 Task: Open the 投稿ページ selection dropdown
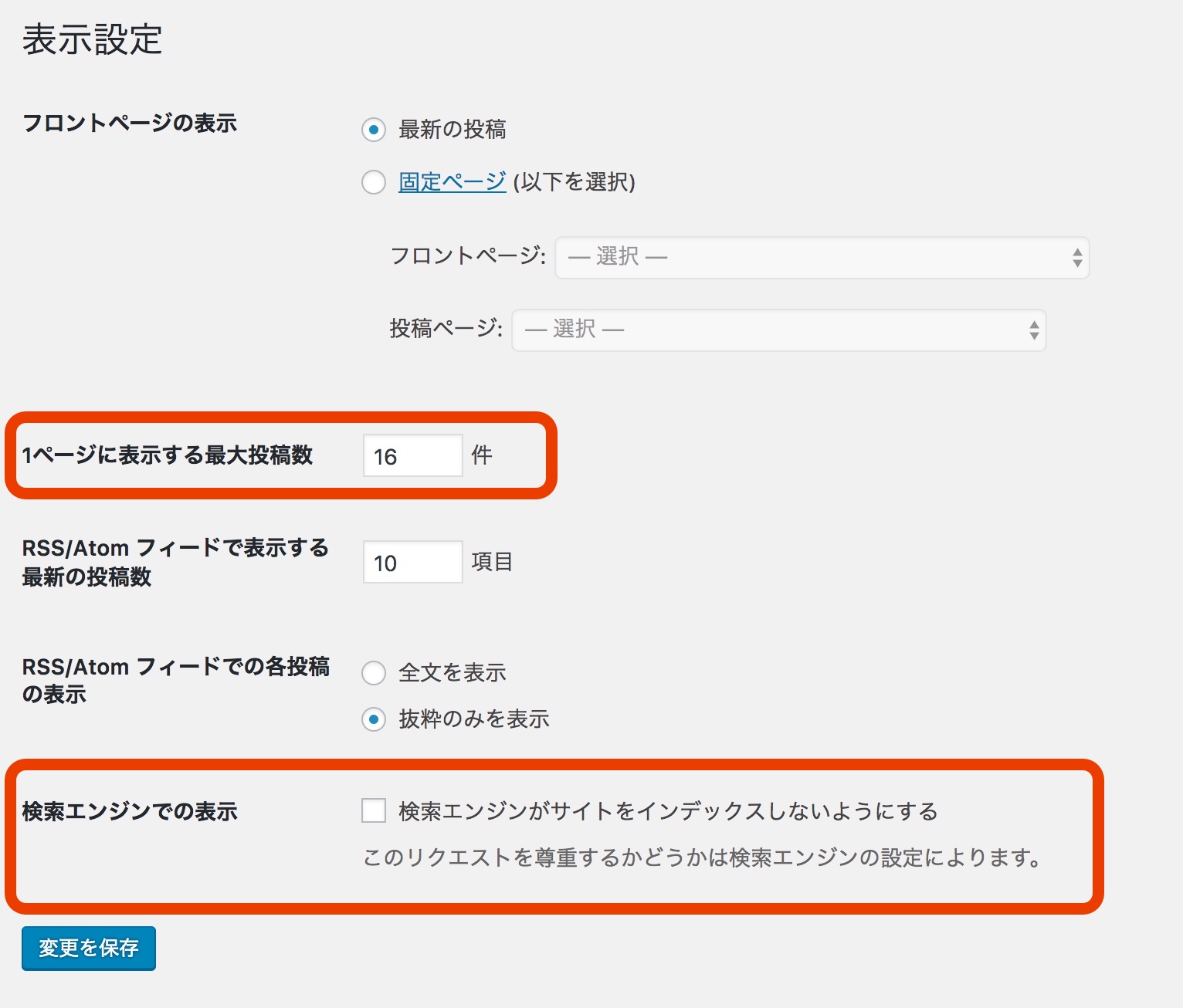pyautogui.click(x=778, y=330)
